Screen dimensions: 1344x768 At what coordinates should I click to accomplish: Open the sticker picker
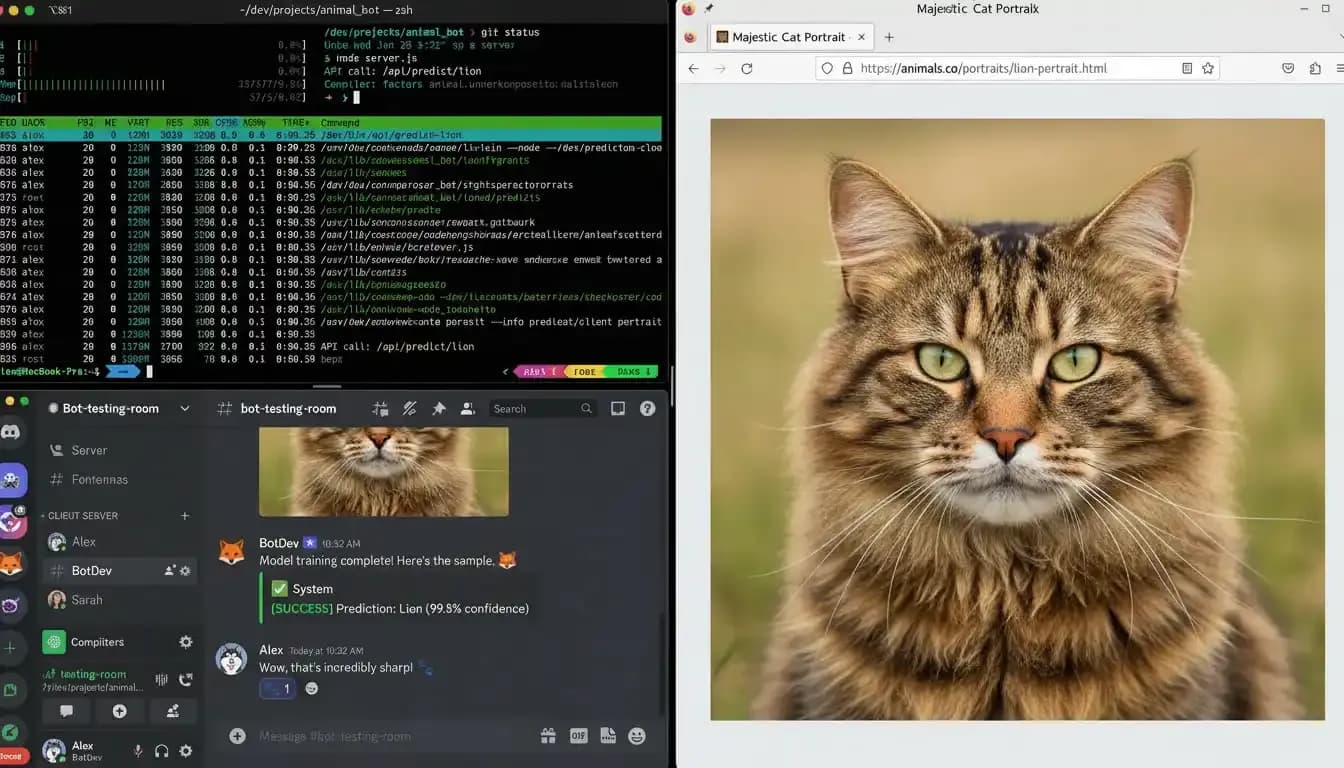click(x=607, y=735)
